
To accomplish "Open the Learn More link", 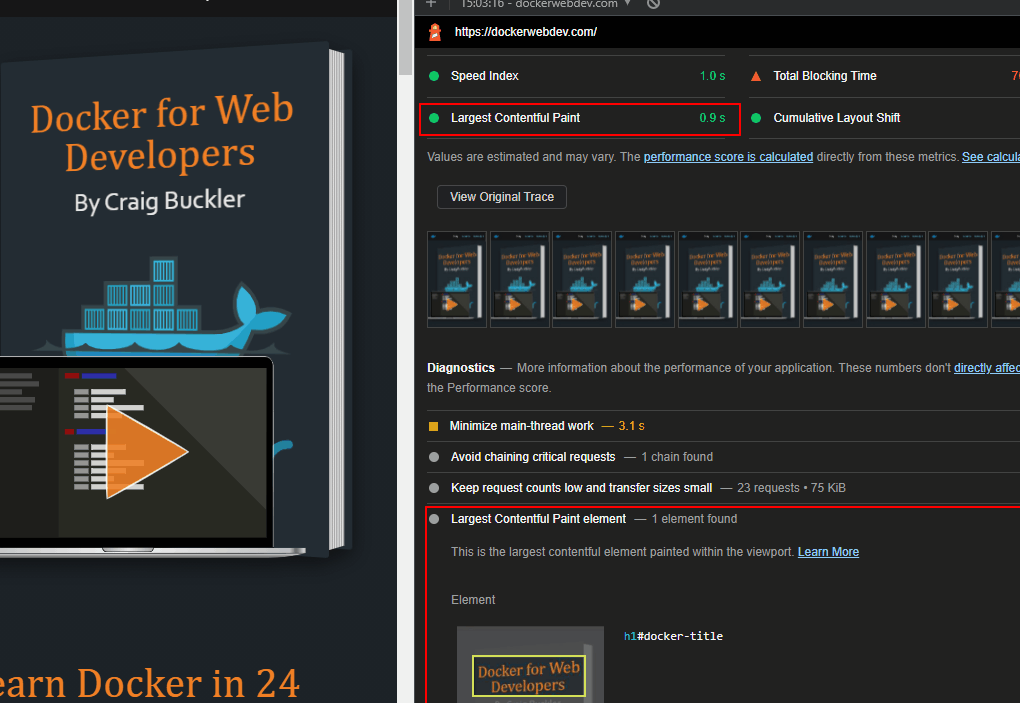I will coord(828,552).
